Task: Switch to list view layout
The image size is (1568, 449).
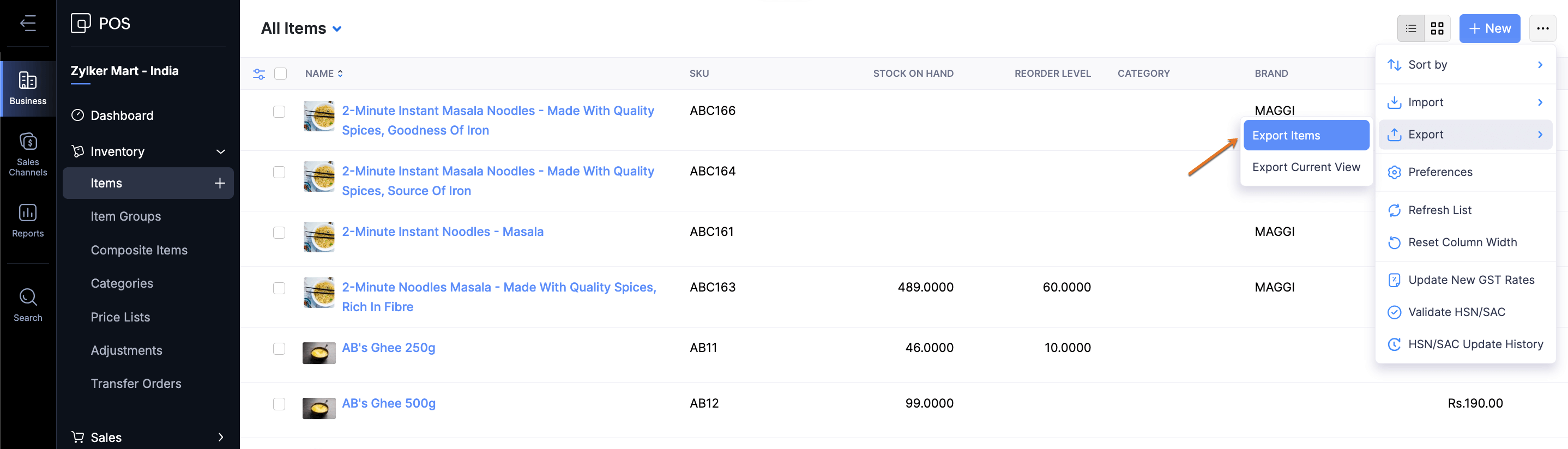Action: pyautogui.click(x=1410, y=28)
